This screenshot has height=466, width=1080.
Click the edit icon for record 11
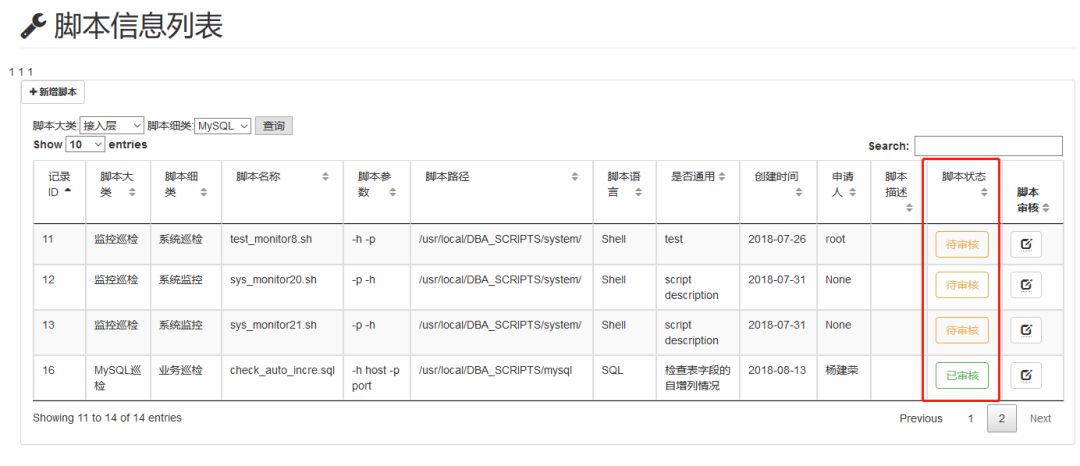[1026, 244]
